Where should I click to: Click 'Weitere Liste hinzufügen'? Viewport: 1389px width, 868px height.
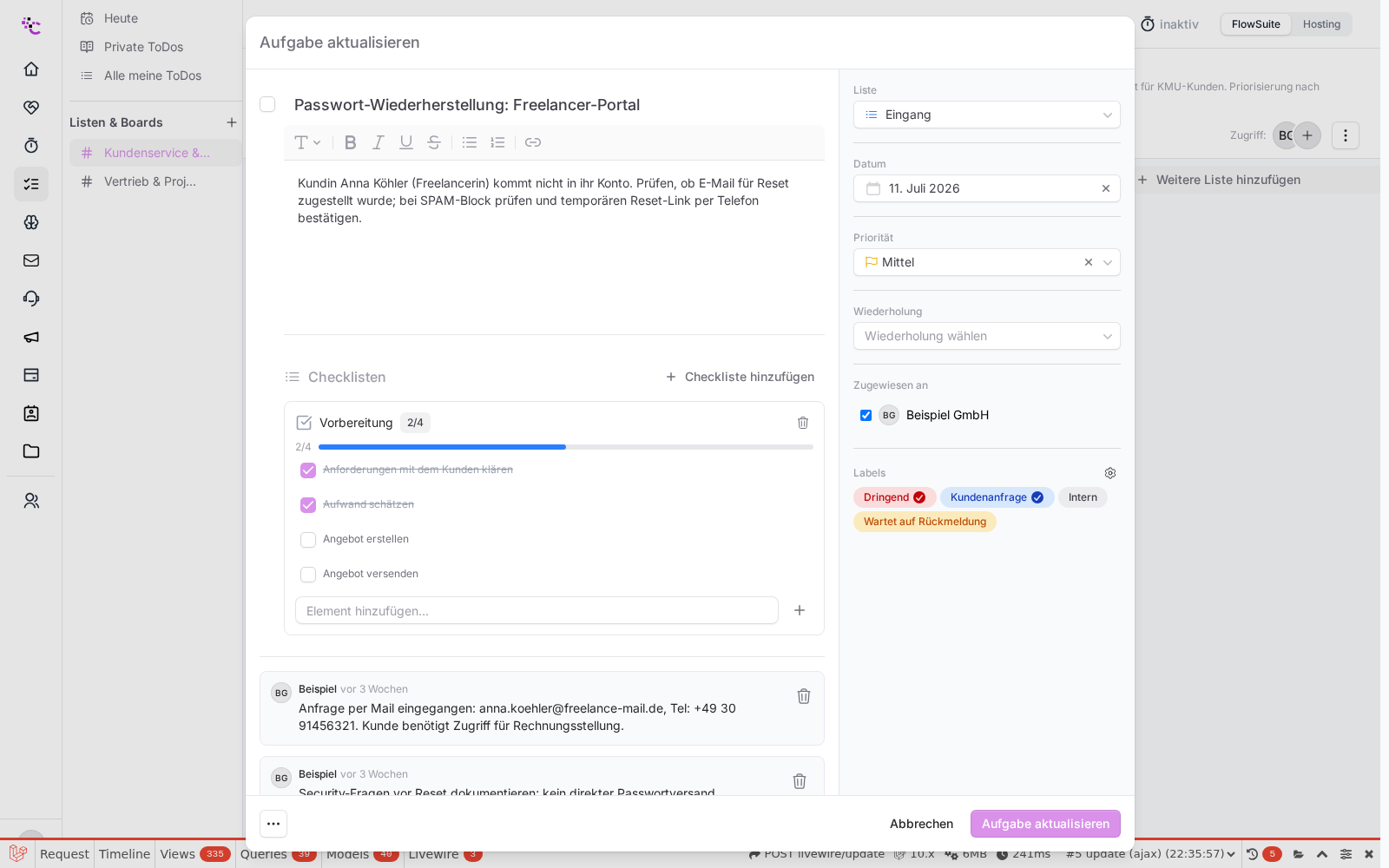click(x=1218, y=180)
